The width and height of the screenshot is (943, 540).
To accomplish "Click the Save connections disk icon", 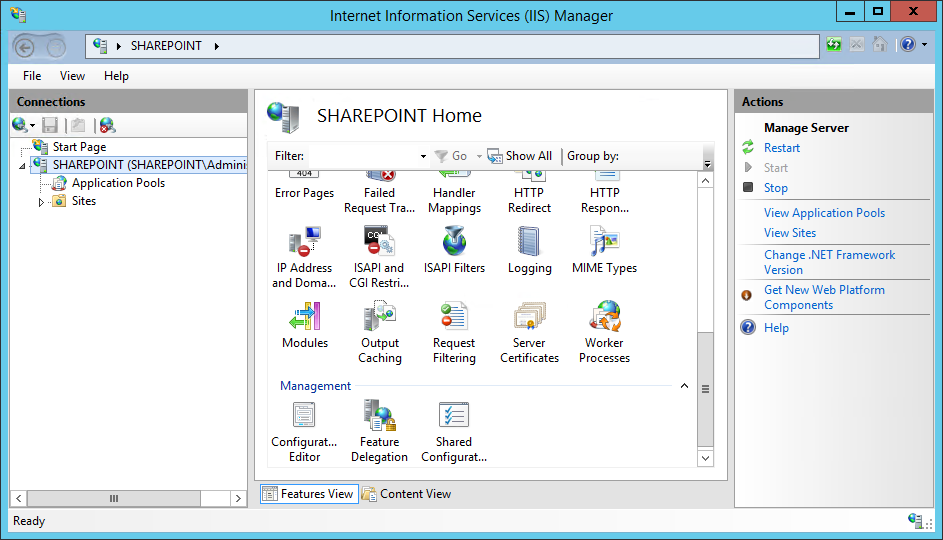I will click(50, 125).
